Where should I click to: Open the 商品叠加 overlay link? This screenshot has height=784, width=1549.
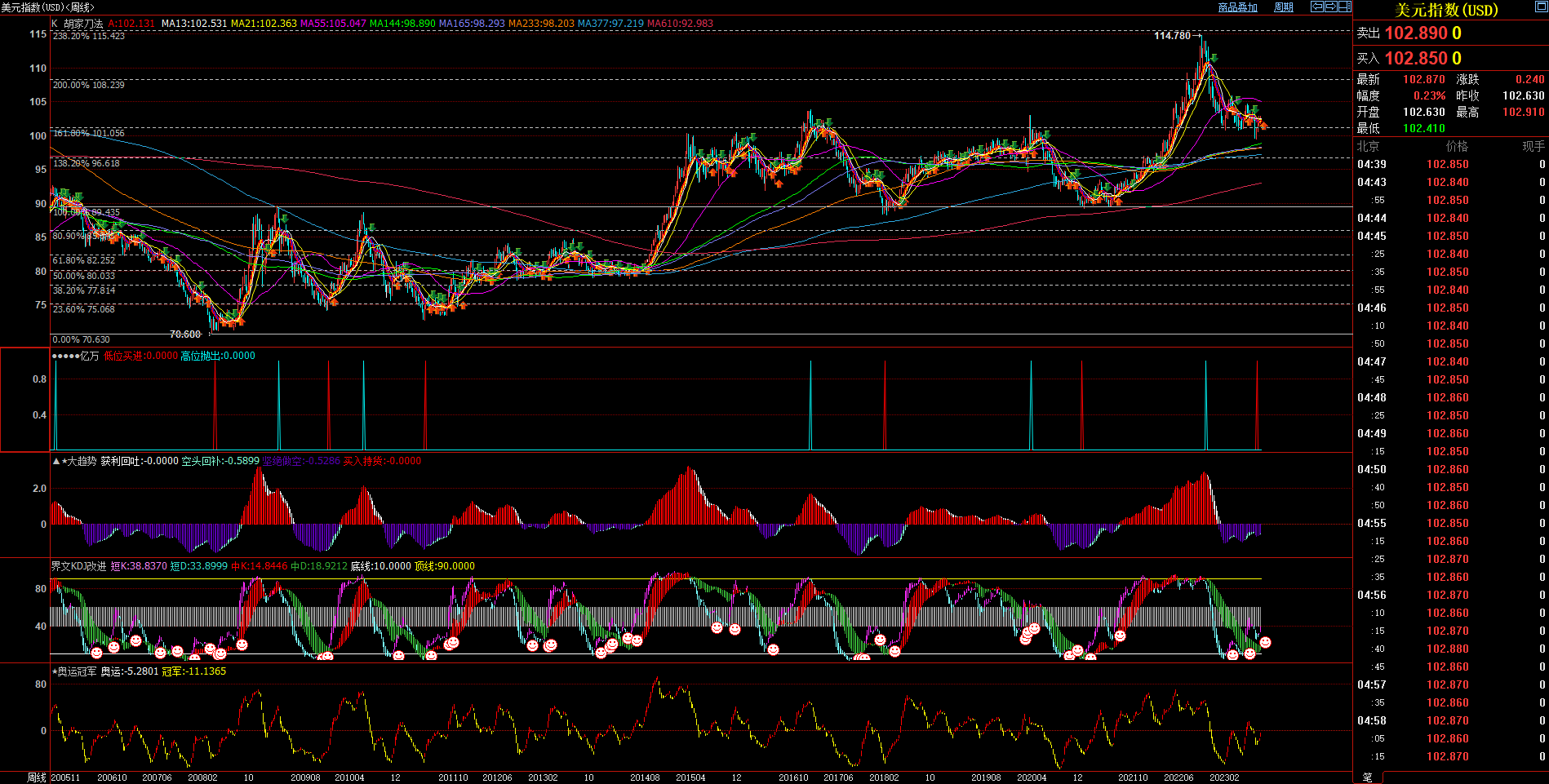coord(1237,7)
